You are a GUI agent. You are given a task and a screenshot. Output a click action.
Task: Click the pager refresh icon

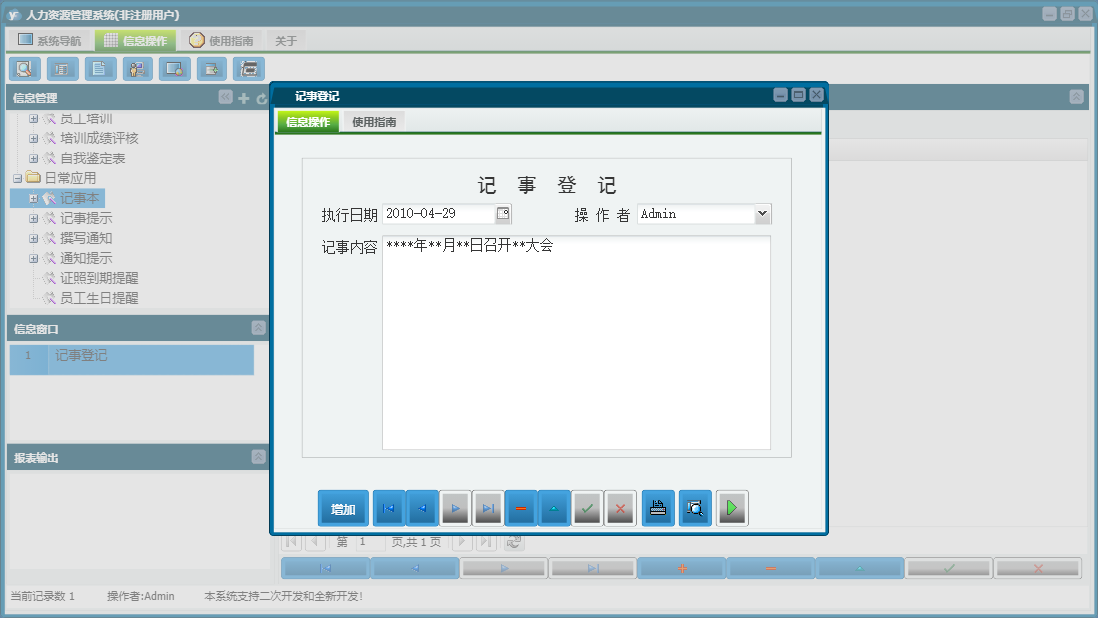pyautogui.click(x=513, y=542)
